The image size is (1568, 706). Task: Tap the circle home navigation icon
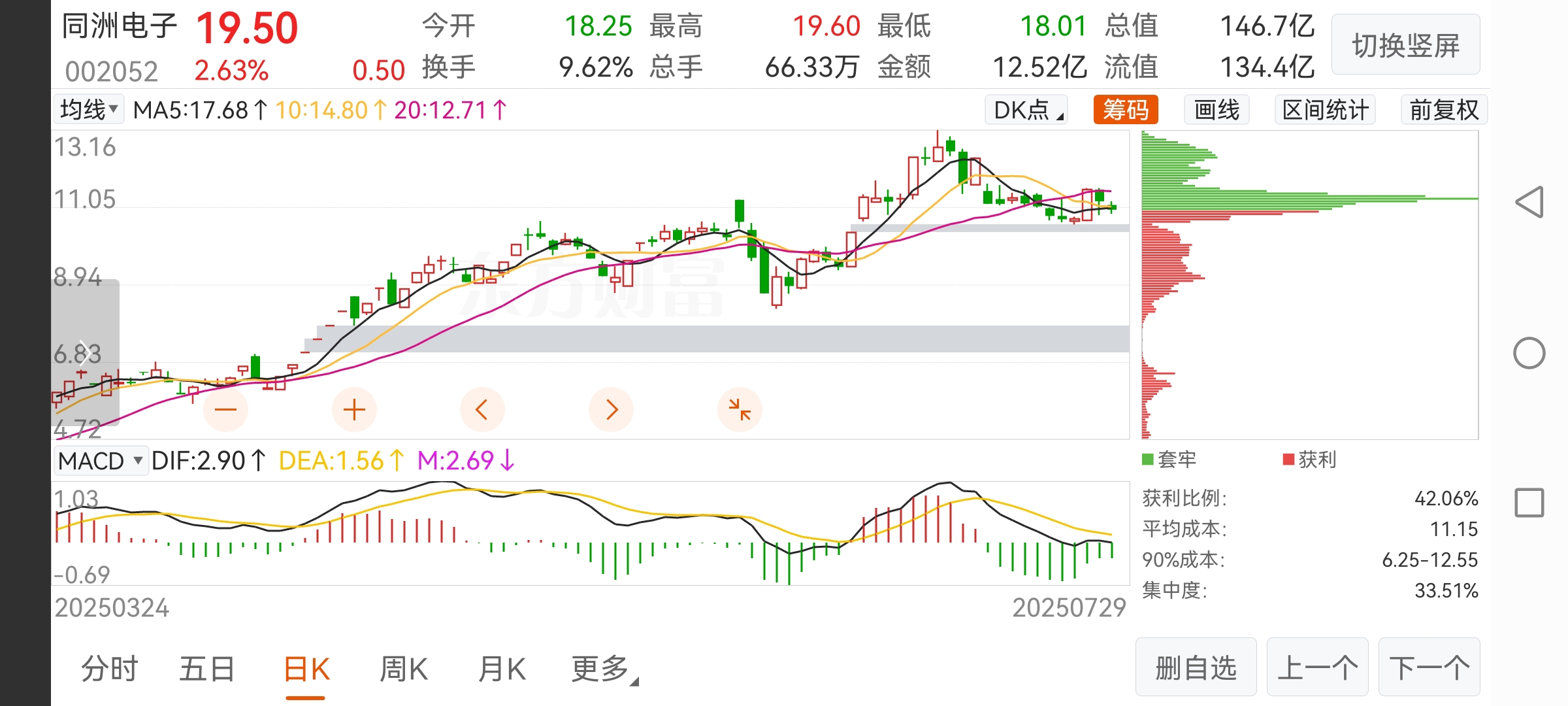coord(1529,353)
